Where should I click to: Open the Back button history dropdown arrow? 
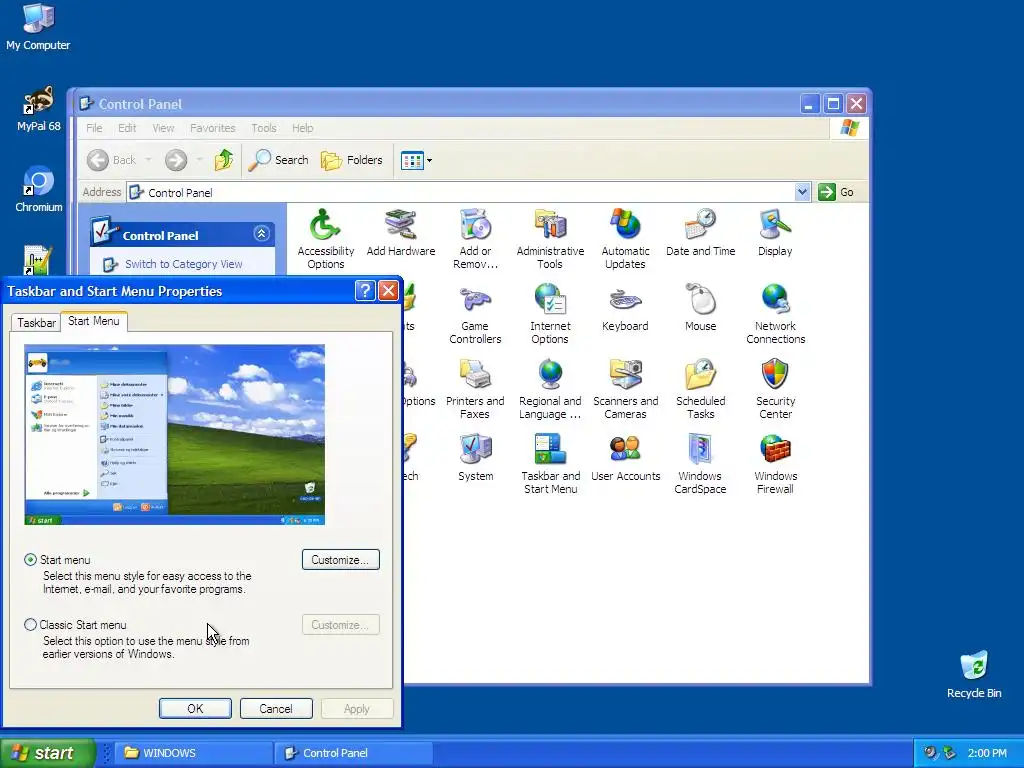(148, 159)
